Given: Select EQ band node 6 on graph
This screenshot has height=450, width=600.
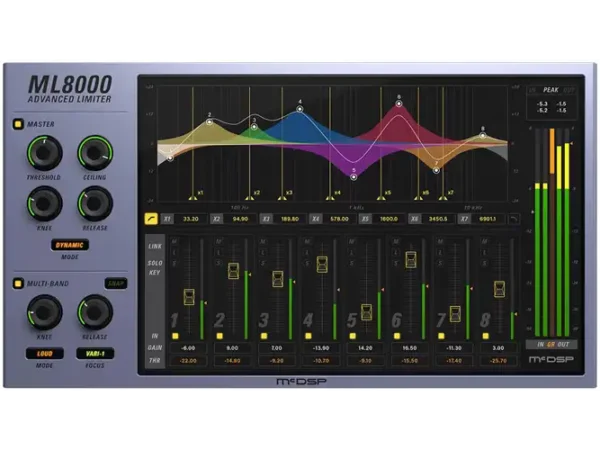Looking at the screenshot, I should click(399, 104).
